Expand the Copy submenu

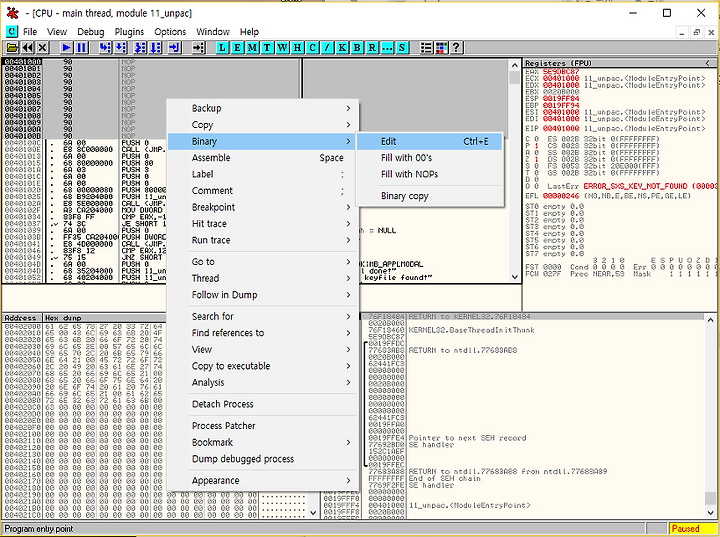coord(263,125)
